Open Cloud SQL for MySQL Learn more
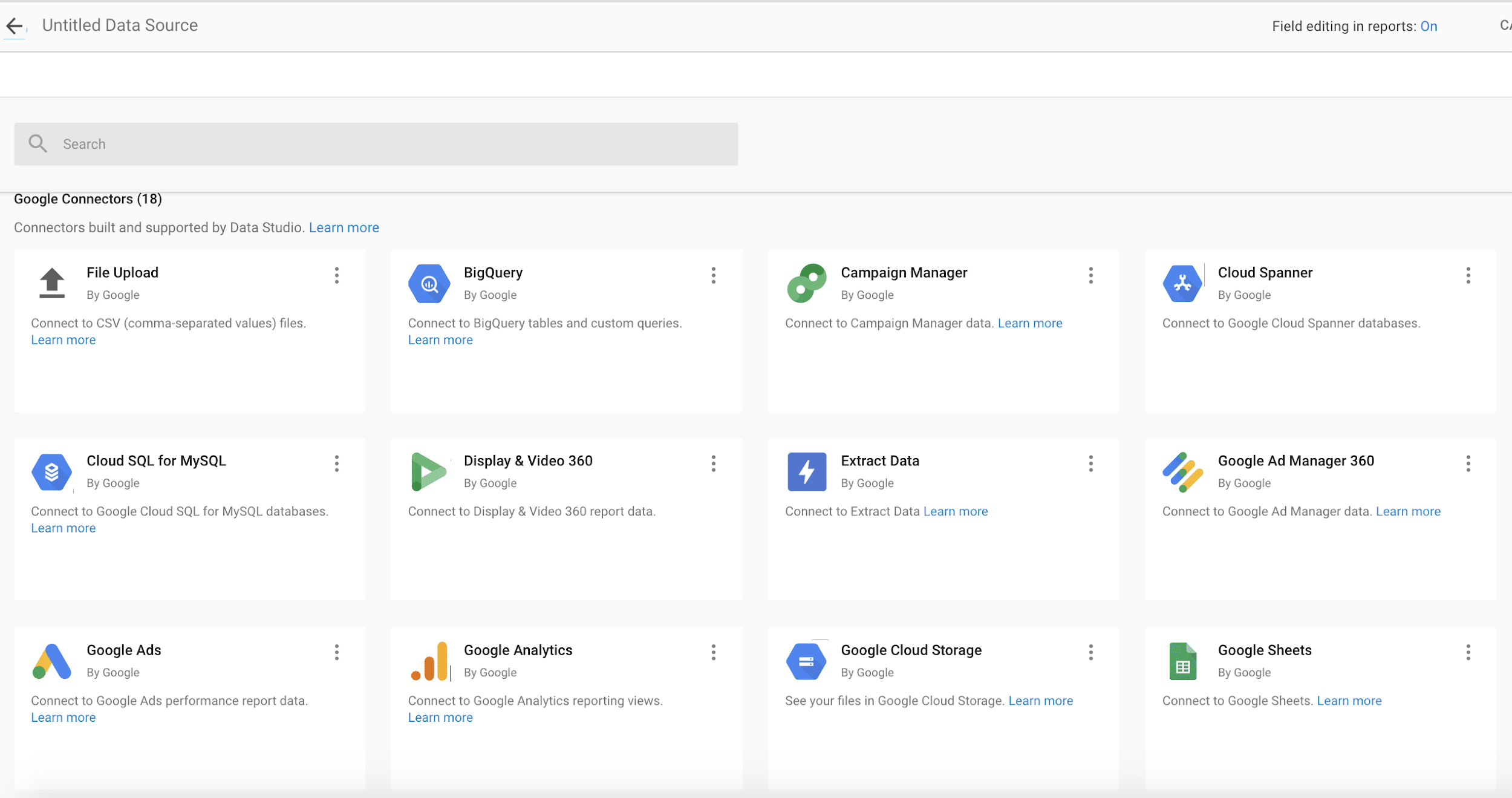The width and height of the screenshot is (1512, 798). pos(64,528)
